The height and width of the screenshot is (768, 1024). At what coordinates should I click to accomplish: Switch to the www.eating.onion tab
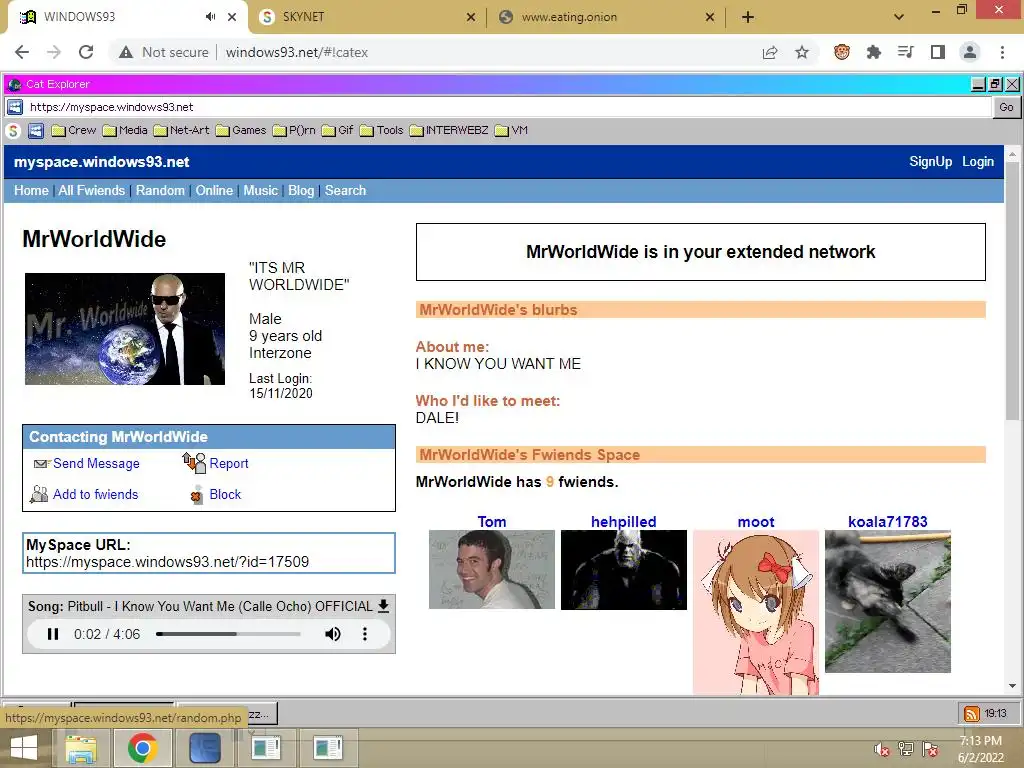point(605,17)
